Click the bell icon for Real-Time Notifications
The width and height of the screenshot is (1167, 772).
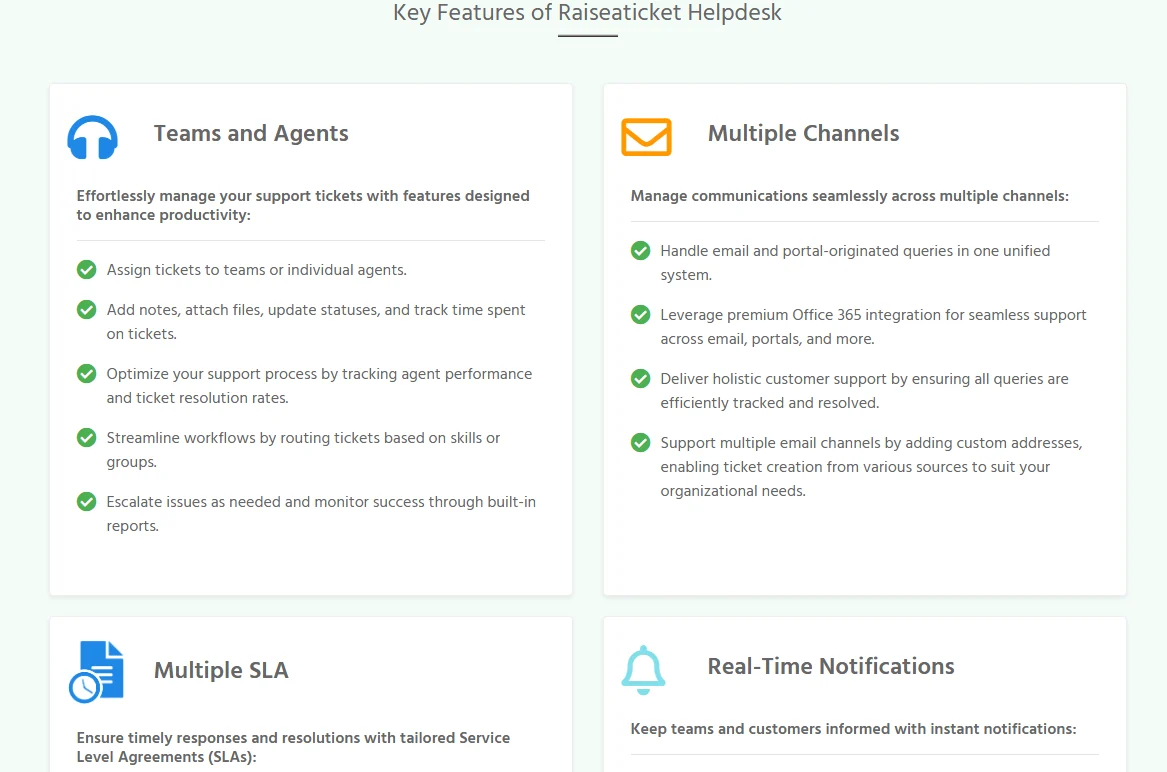click(x=643, y=670)
